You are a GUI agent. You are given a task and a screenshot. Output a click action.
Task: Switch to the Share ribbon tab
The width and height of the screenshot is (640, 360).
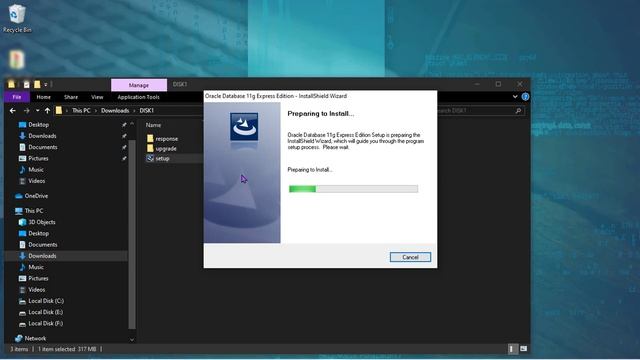[x=71, y=97]
